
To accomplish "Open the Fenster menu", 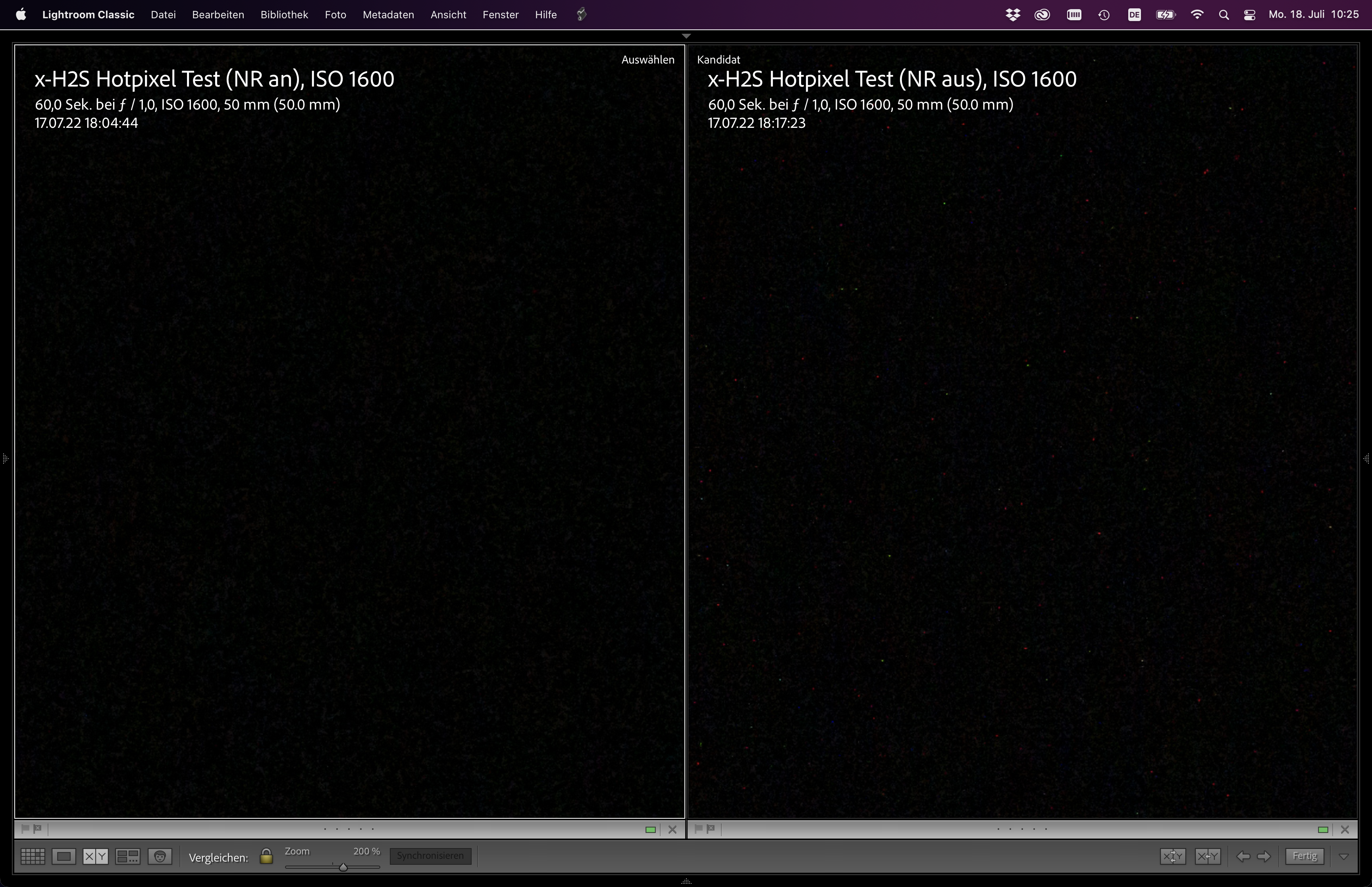I will (500, 14).
